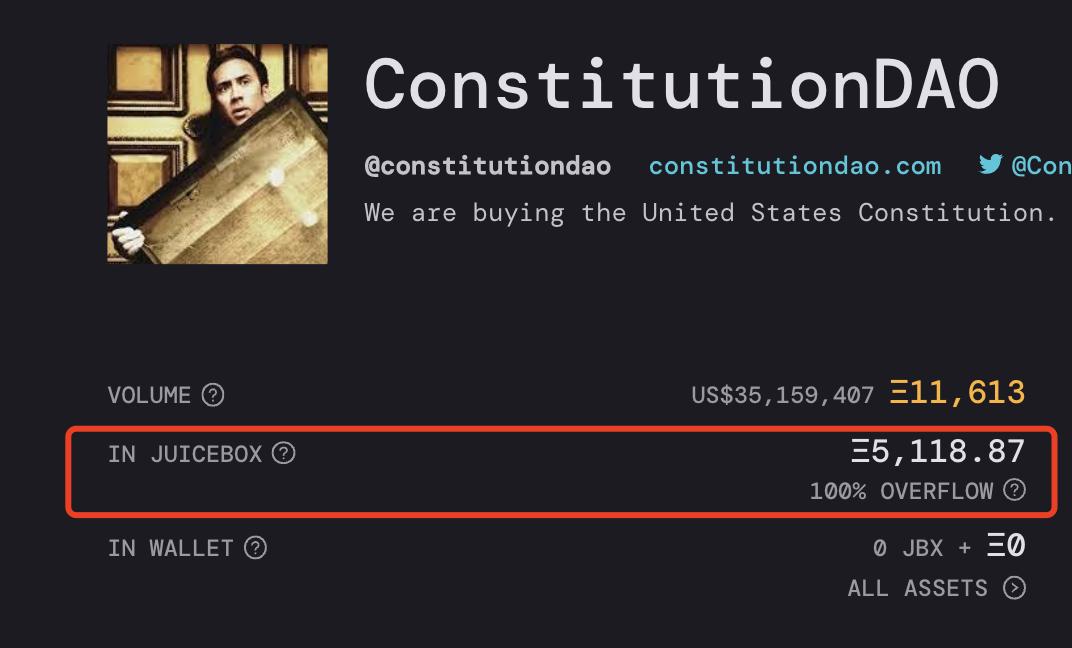Screen dimensions: 1072x648
Task: Open the Twitter handle link after the bird icon
Action: (1041, 166)
